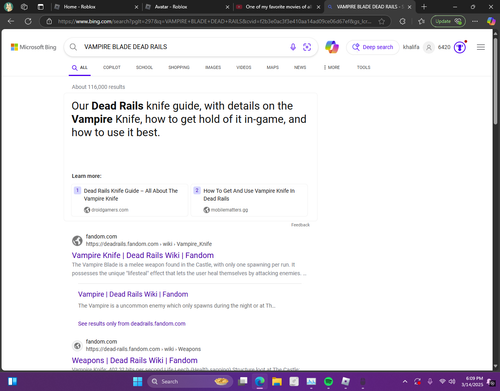Open Vampire | Dead Rails Wiki sub-result
The width and height of the screenshot is (500, 391).
133,294
